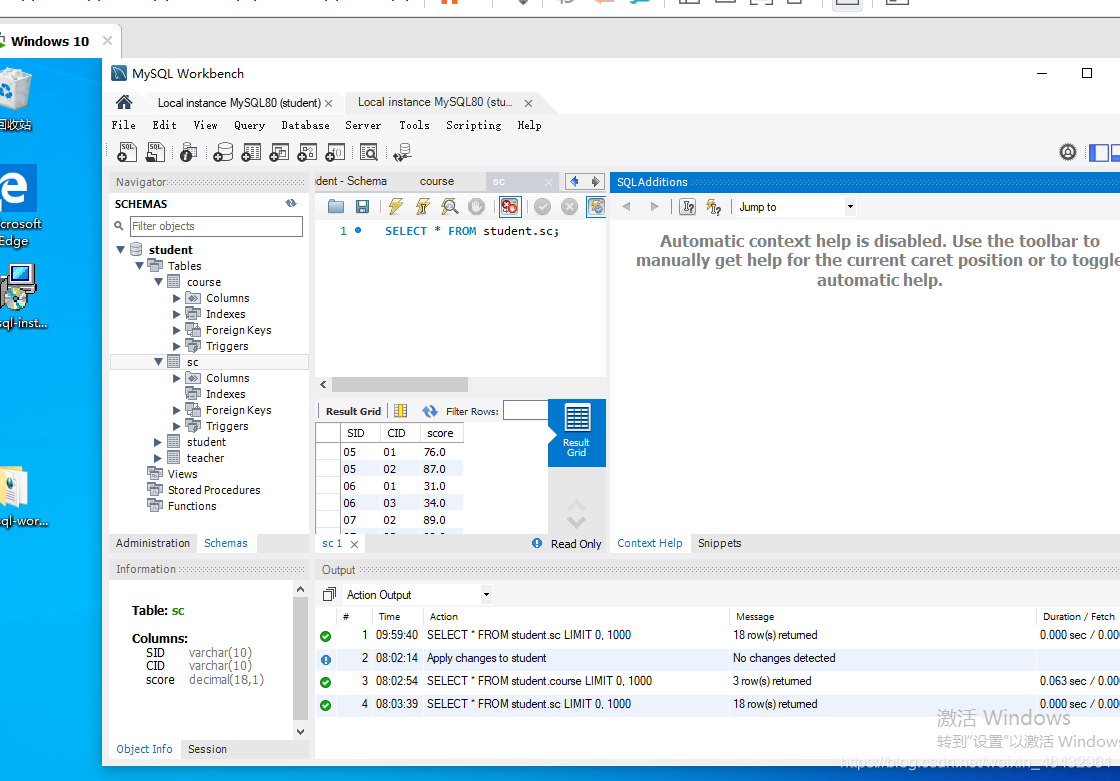Rollback the transaction X icon

click(x=569, y=207)
